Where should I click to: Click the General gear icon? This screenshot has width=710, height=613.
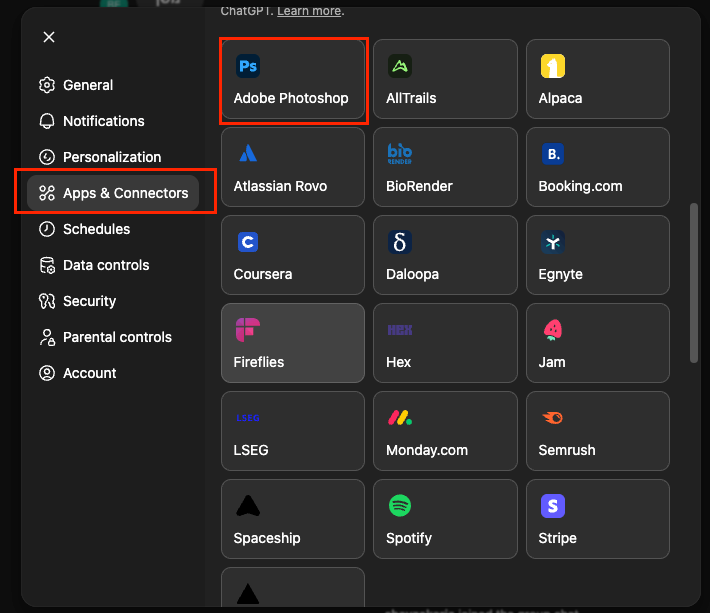point(47,85)
